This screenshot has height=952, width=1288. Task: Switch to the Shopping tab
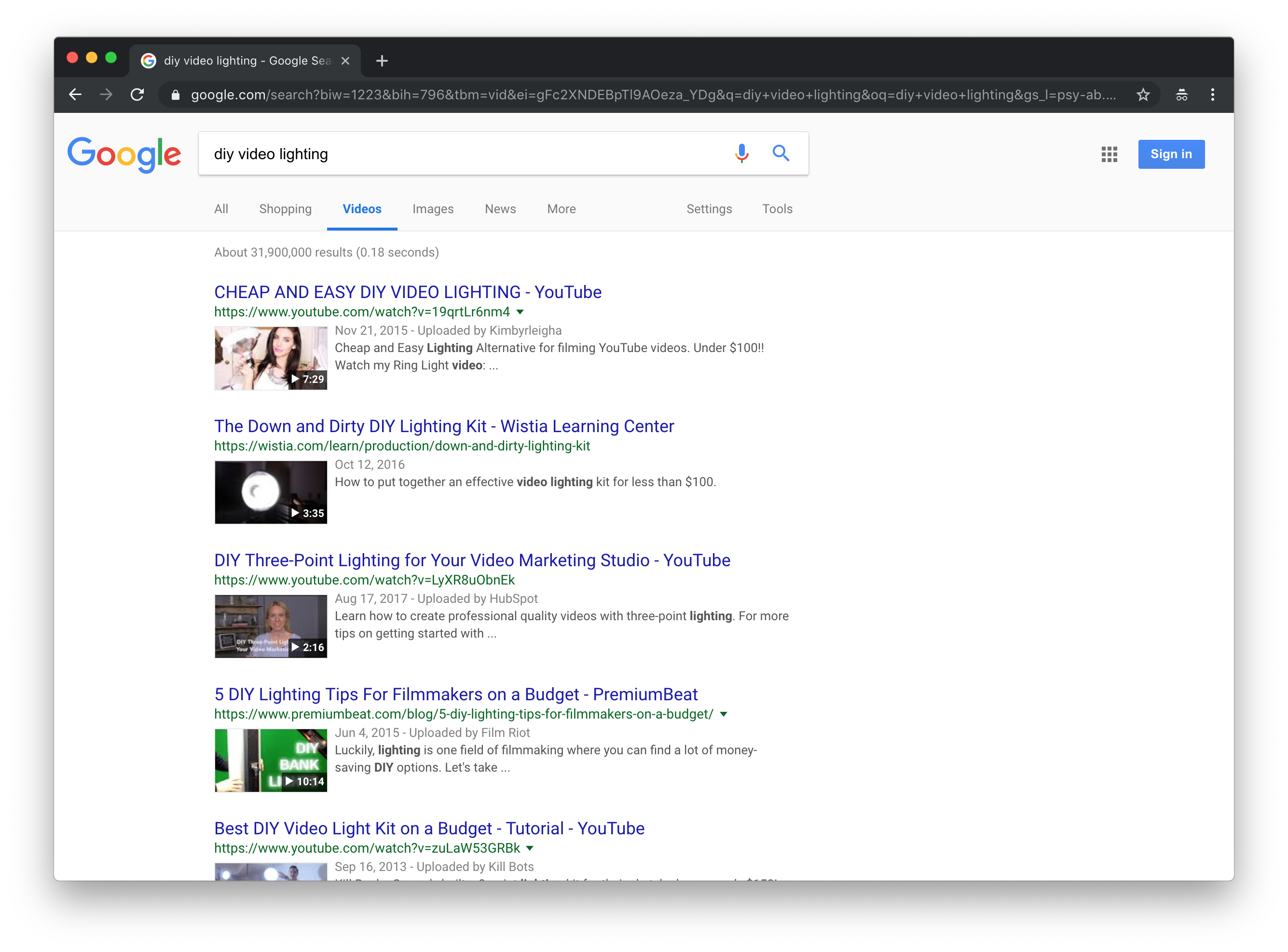(x=285, y=209)
